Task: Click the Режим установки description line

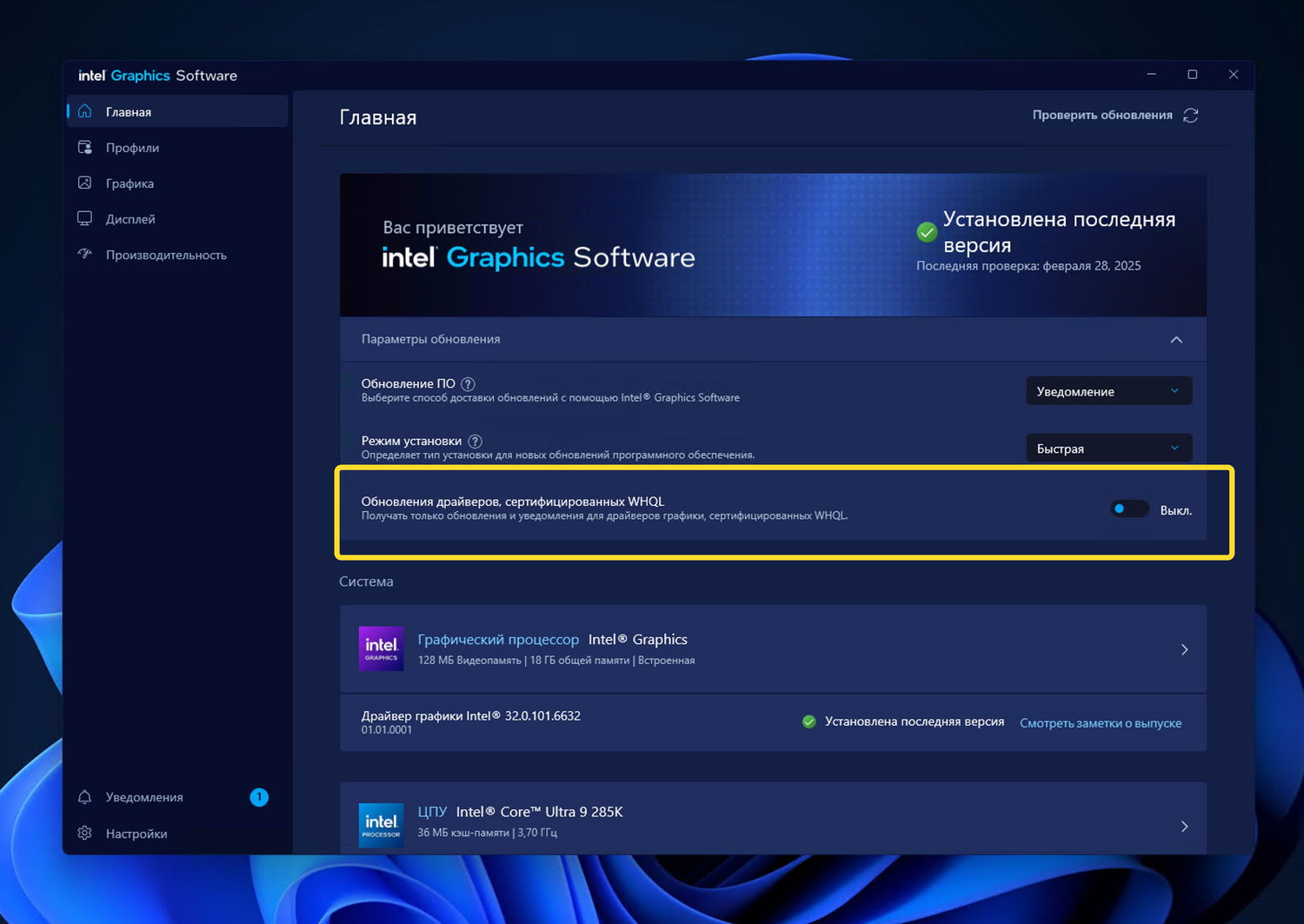Action: tap(558, 455)
